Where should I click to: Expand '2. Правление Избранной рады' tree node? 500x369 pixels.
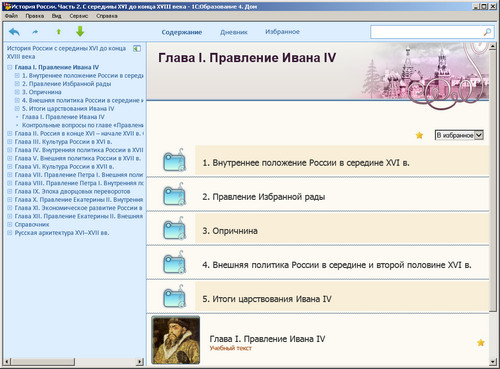[x=17, y=84]
